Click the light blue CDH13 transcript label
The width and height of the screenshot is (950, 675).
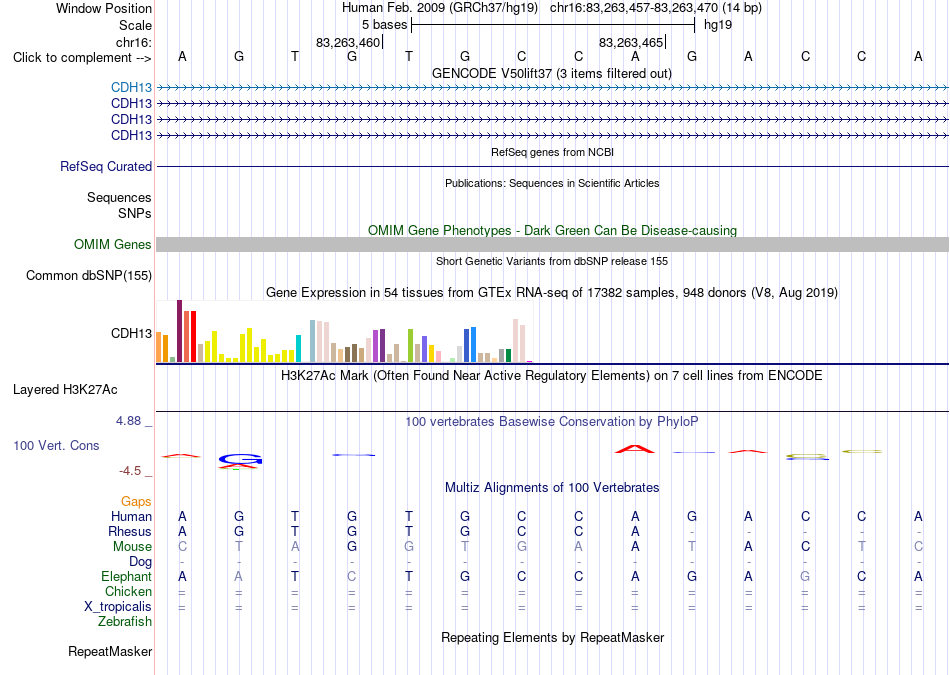(x=131, y=88)
